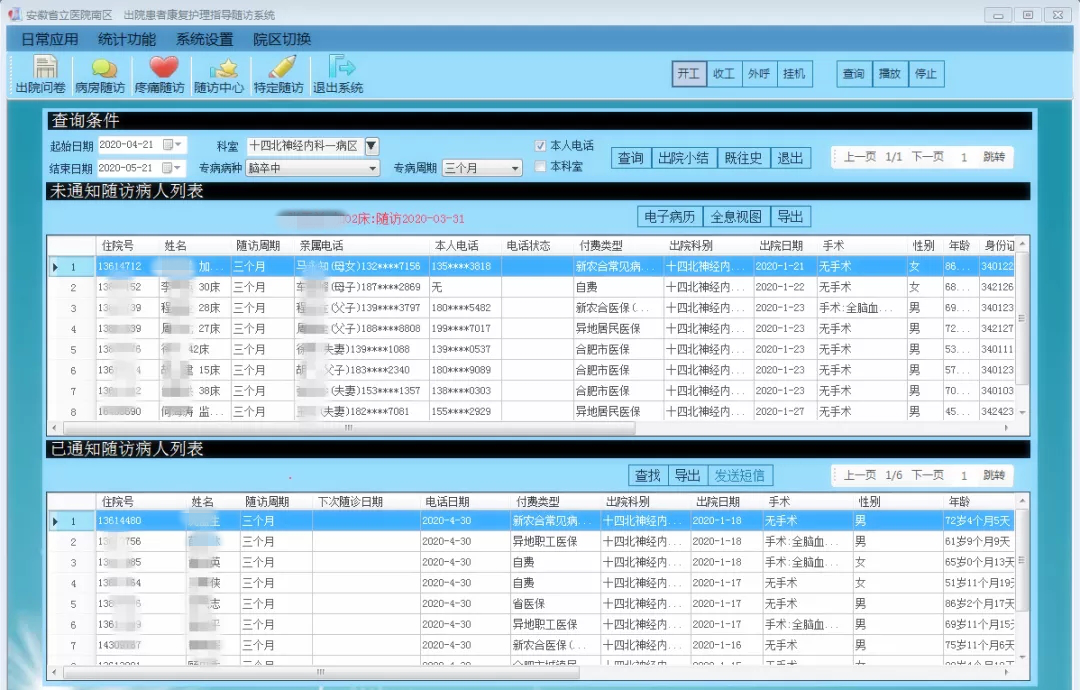
Task: Select lower row with age 61岁9个月9天
Action: 532,542
